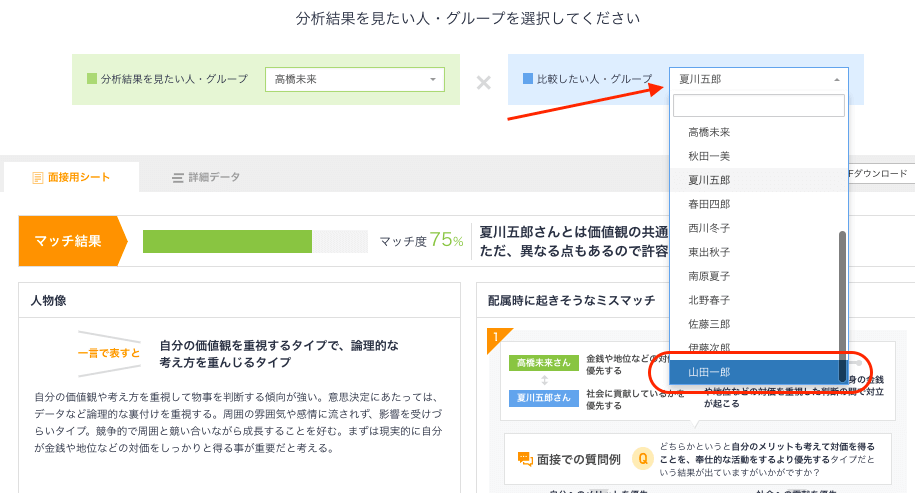
Task: Choose 秋田一美 from the list
Action: pos(709,156)
